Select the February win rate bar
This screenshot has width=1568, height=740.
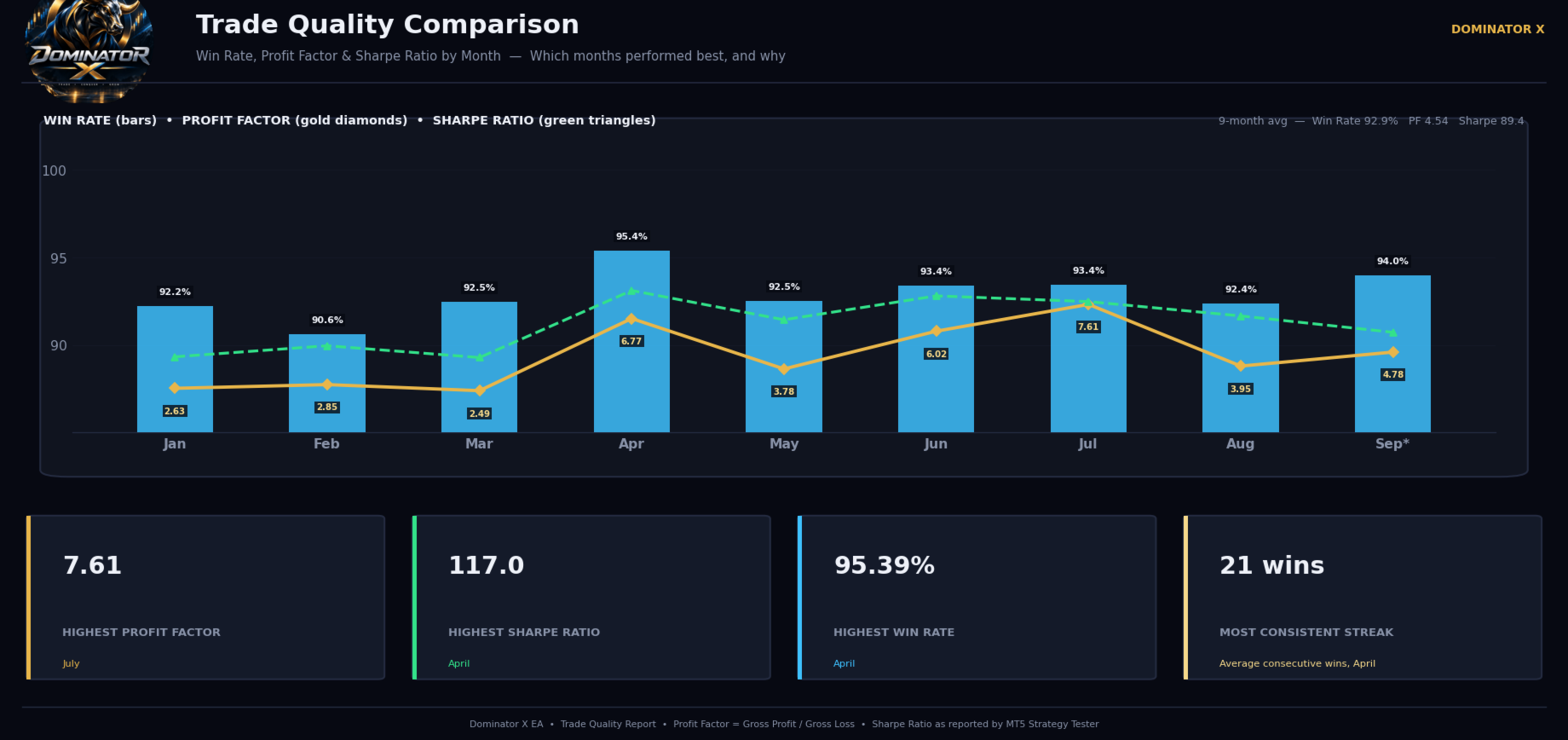point(327,383)
